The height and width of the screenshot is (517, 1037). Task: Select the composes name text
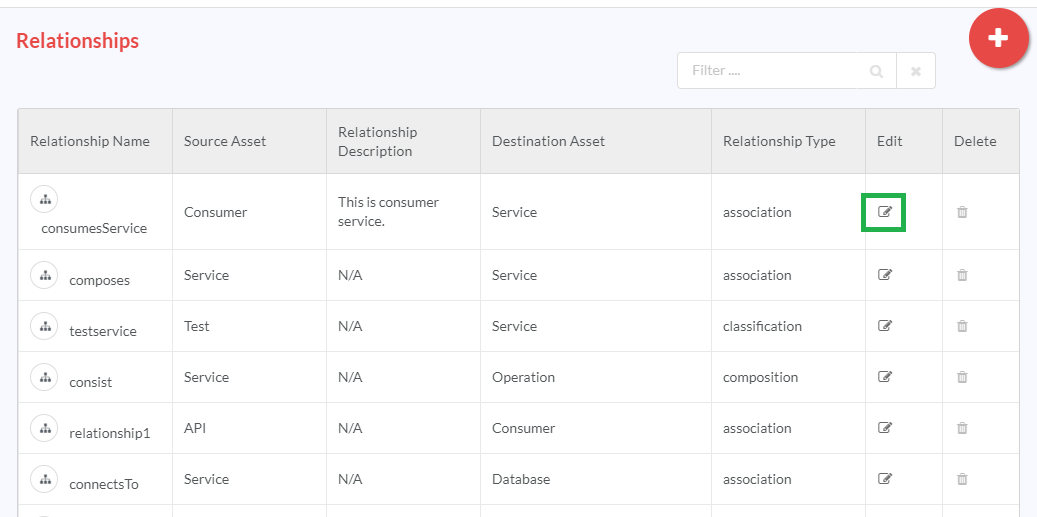(99, 280)
